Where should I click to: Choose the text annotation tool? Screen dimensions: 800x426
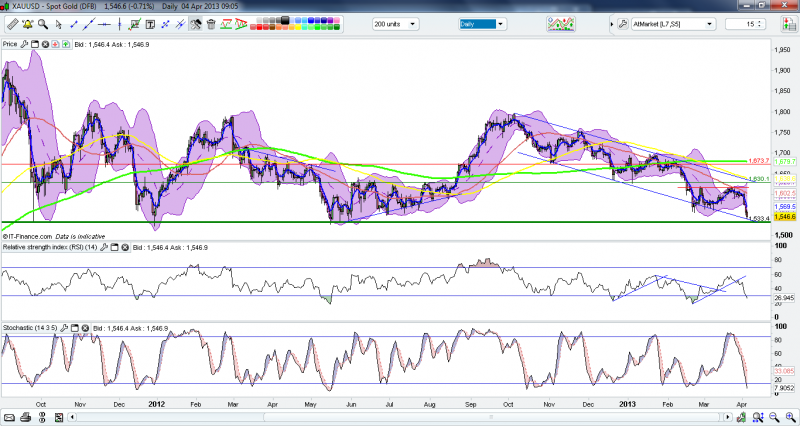(x=150, y=23)
